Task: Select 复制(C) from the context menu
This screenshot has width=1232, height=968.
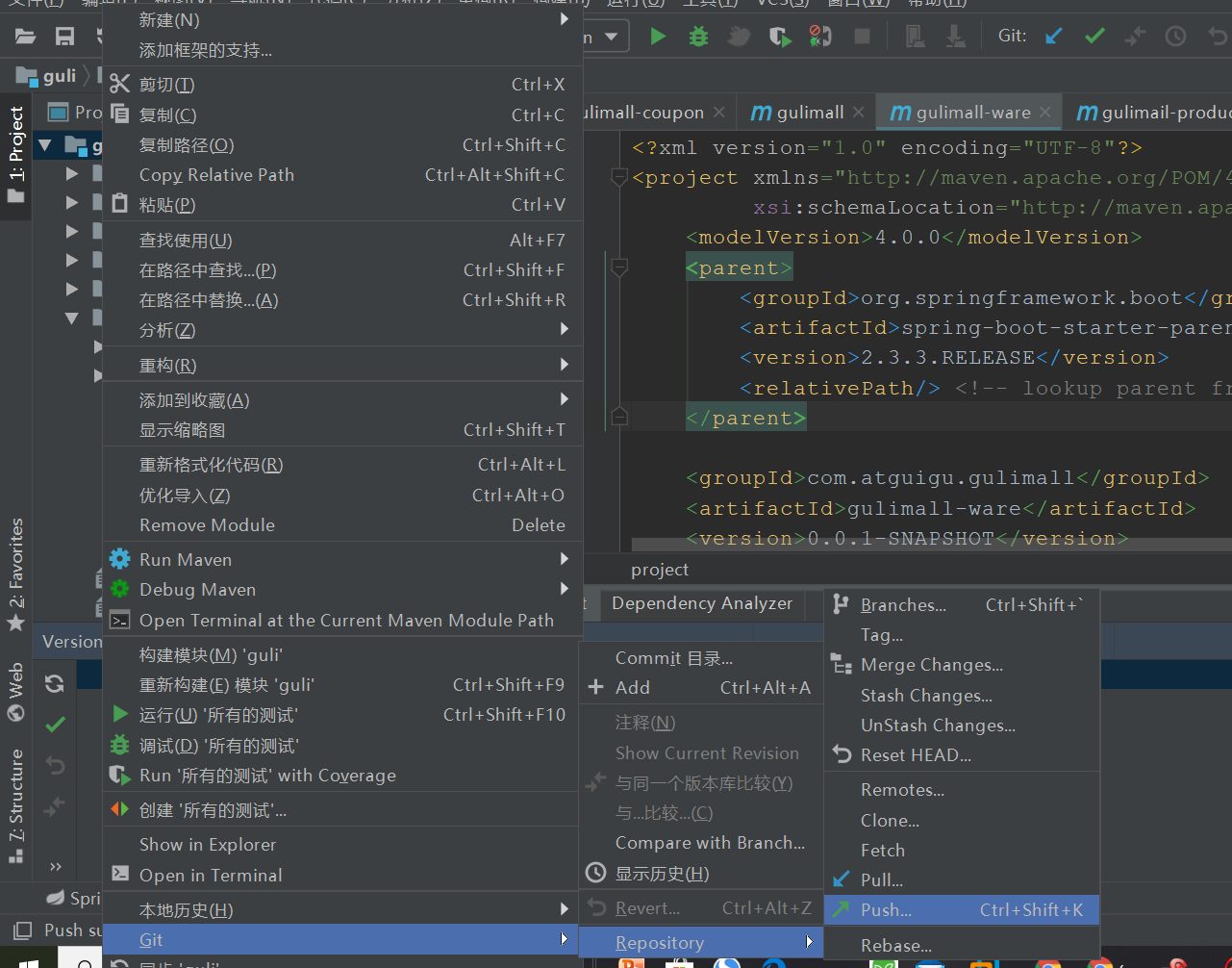Action: [342, 115]
